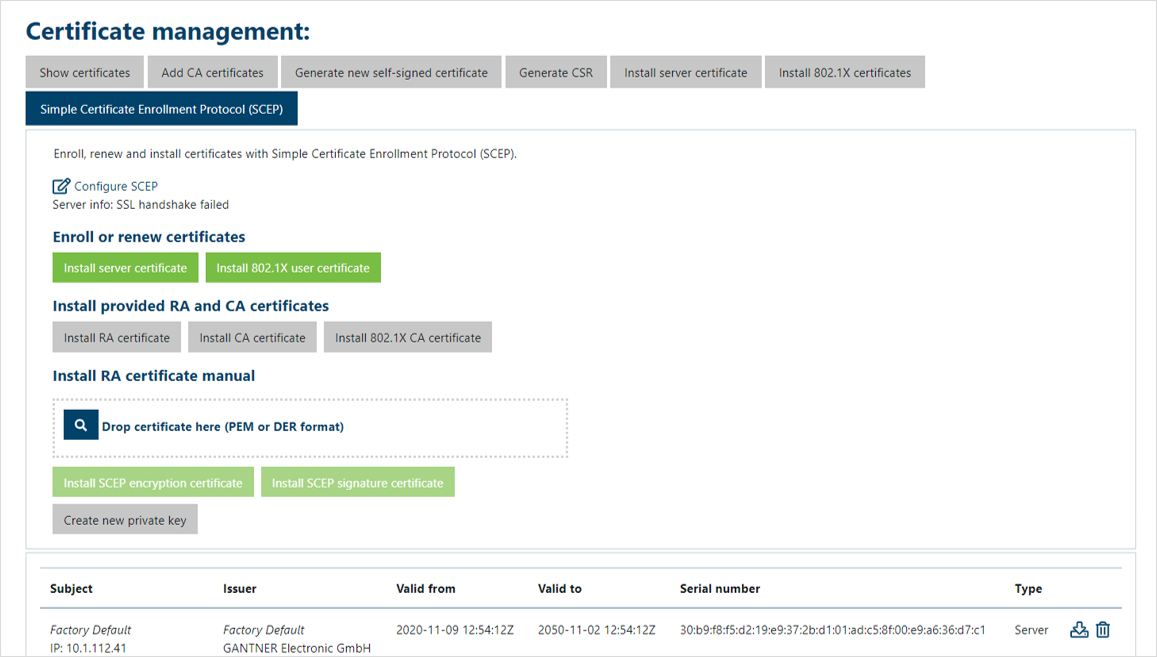The width and height of the screenshot is (1158, 657).
Task: Click the Drop certificate here text
Action: point(223,427)
